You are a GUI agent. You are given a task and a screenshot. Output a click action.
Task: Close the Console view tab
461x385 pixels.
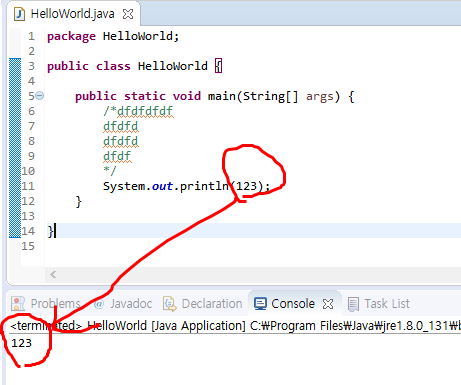[328, 304]
